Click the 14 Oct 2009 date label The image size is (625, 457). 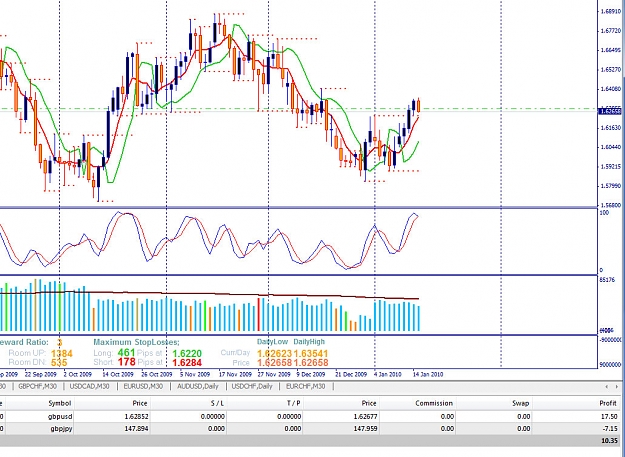pos(118,375)
